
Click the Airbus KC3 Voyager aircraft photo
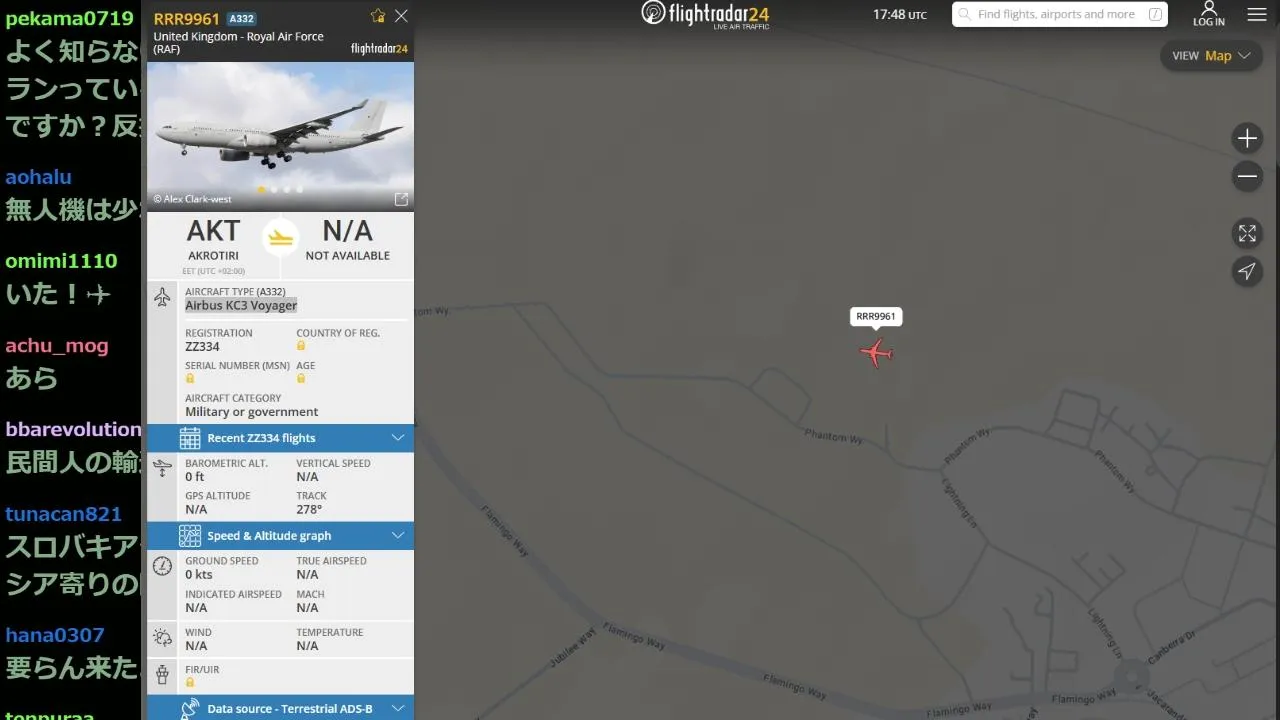click(280, 136)
